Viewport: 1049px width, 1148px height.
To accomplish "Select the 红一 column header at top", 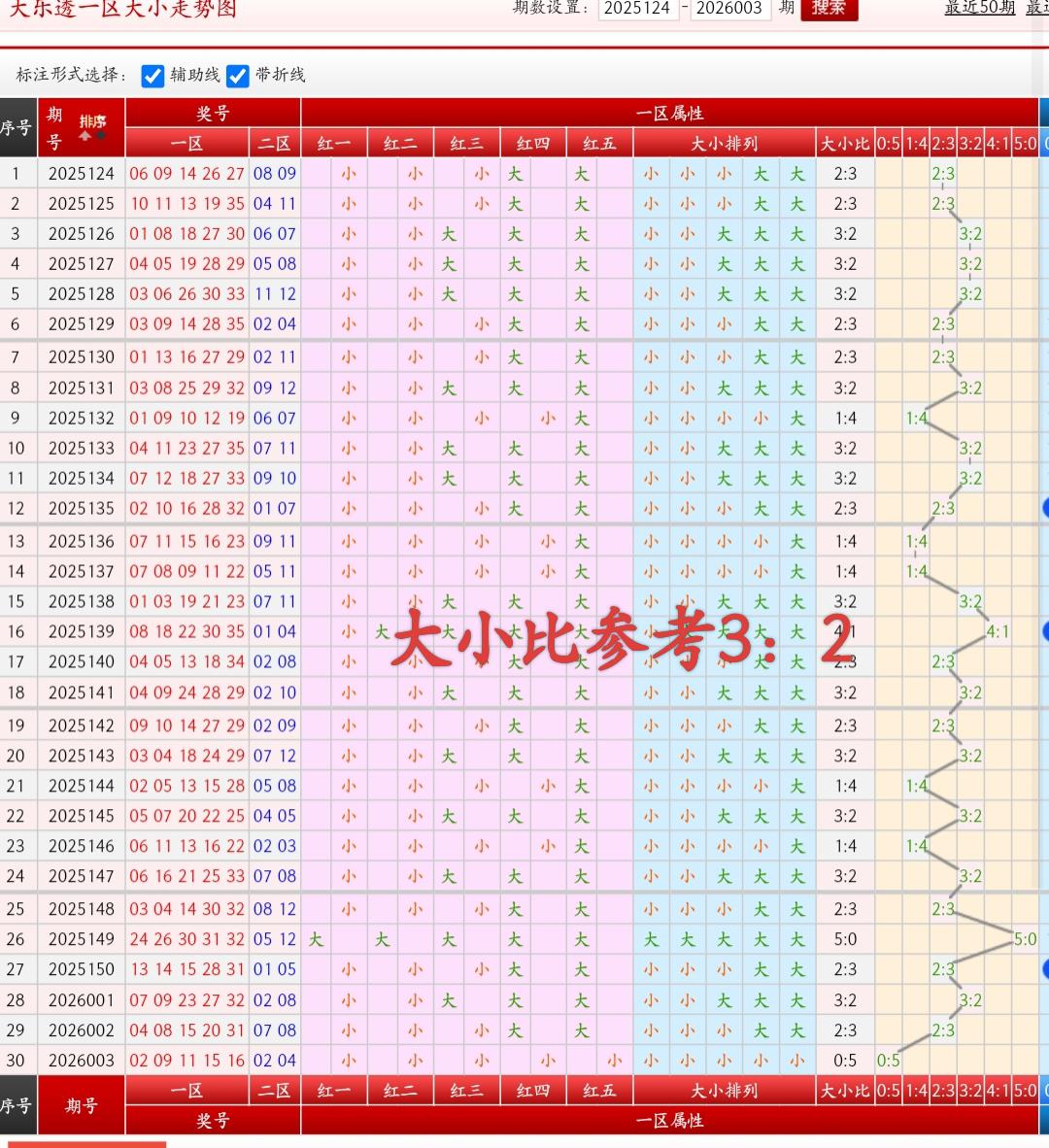I will pos(334,144).
